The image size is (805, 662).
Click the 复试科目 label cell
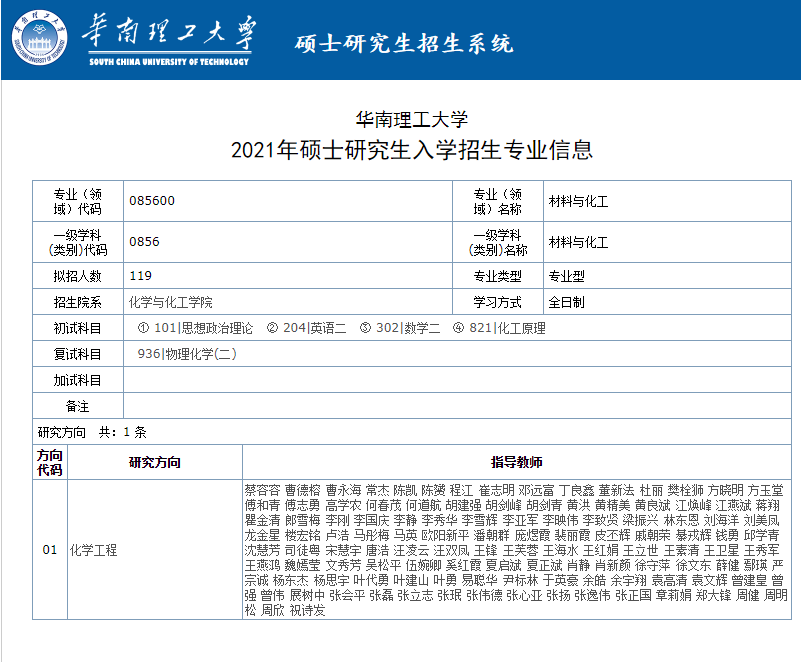click(x=78, y=354)
